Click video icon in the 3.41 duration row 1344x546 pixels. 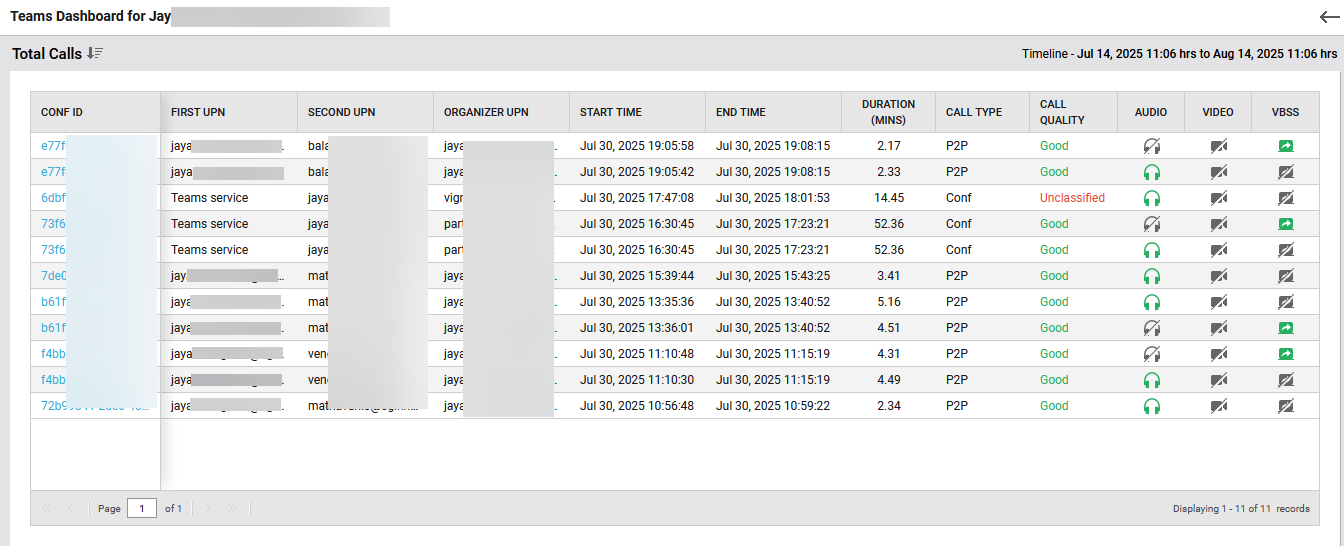[x=1218, y=276]
